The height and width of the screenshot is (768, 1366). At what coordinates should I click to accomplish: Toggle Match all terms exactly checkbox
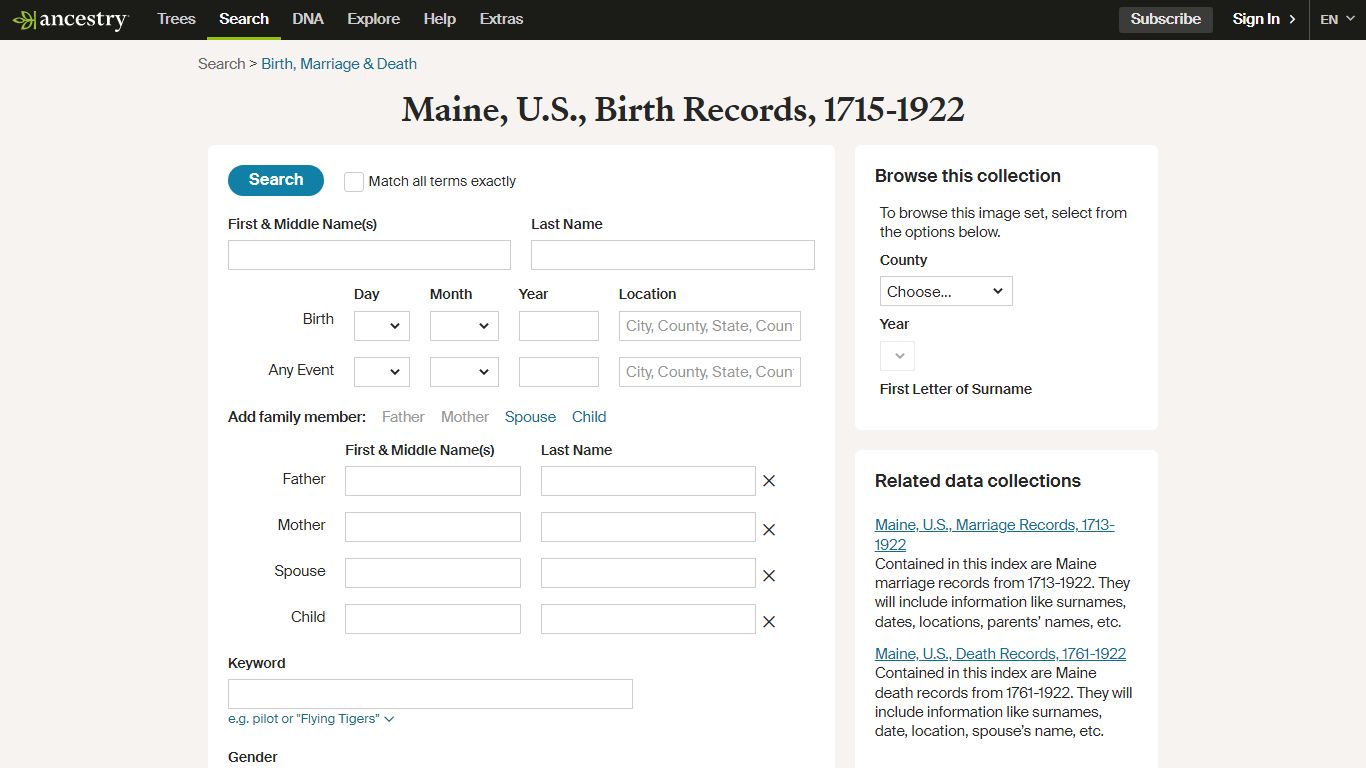(x=354, y=182)
